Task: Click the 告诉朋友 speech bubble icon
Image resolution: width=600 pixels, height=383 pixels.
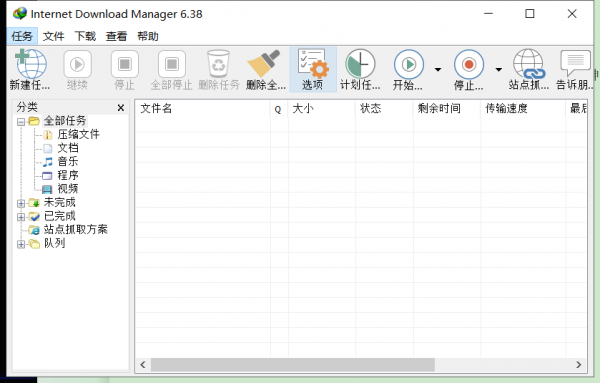Action: (575, 63)
